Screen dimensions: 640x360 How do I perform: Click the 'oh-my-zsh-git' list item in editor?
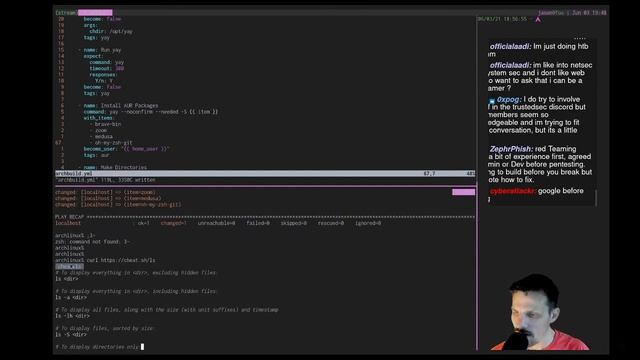coord(111,143)
